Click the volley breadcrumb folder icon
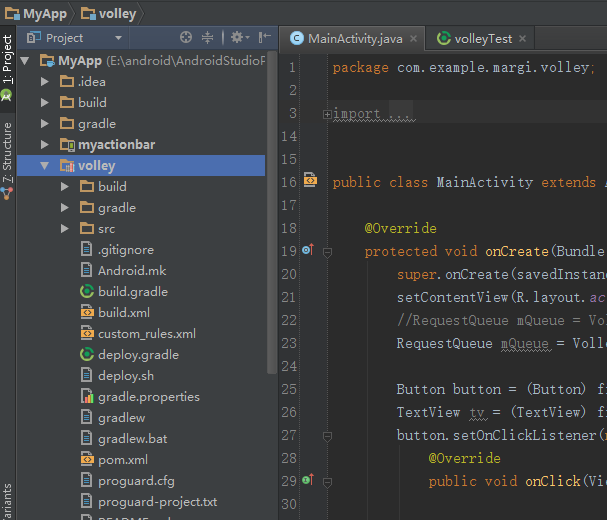607x520 pixels. 88,14
